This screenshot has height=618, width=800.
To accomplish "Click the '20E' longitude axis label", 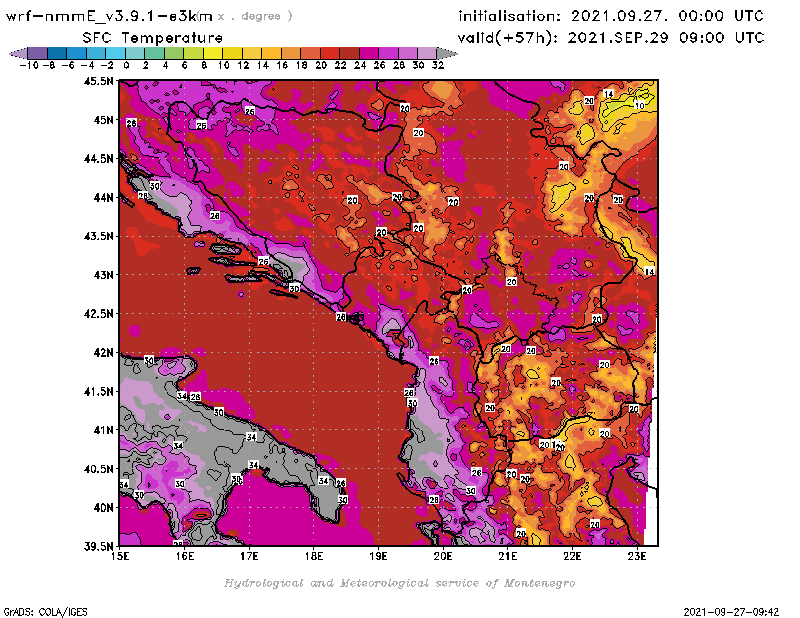I will click(x=443, y=556).
